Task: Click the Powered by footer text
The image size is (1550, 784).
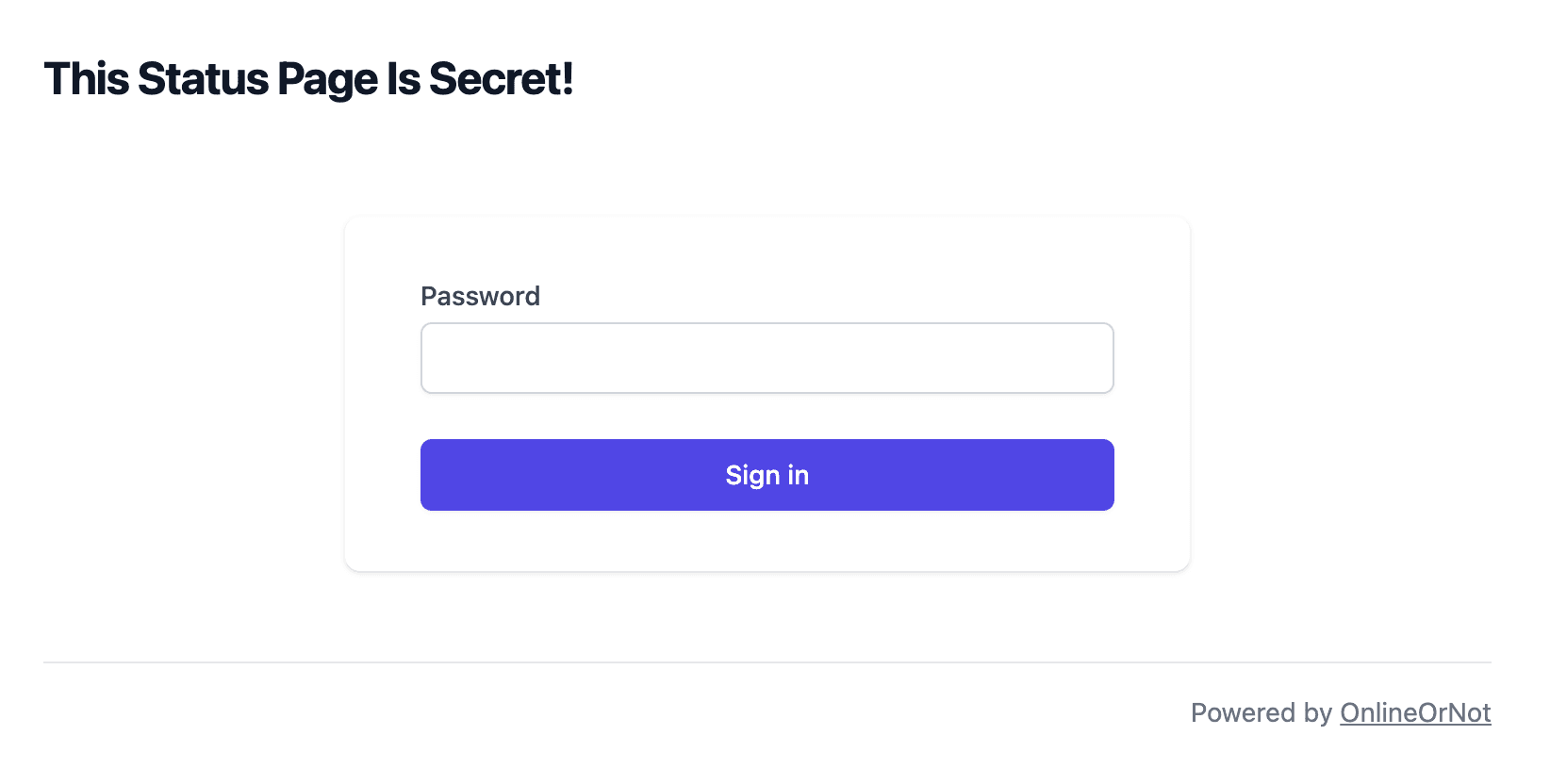Action: tap(1263, 712)
